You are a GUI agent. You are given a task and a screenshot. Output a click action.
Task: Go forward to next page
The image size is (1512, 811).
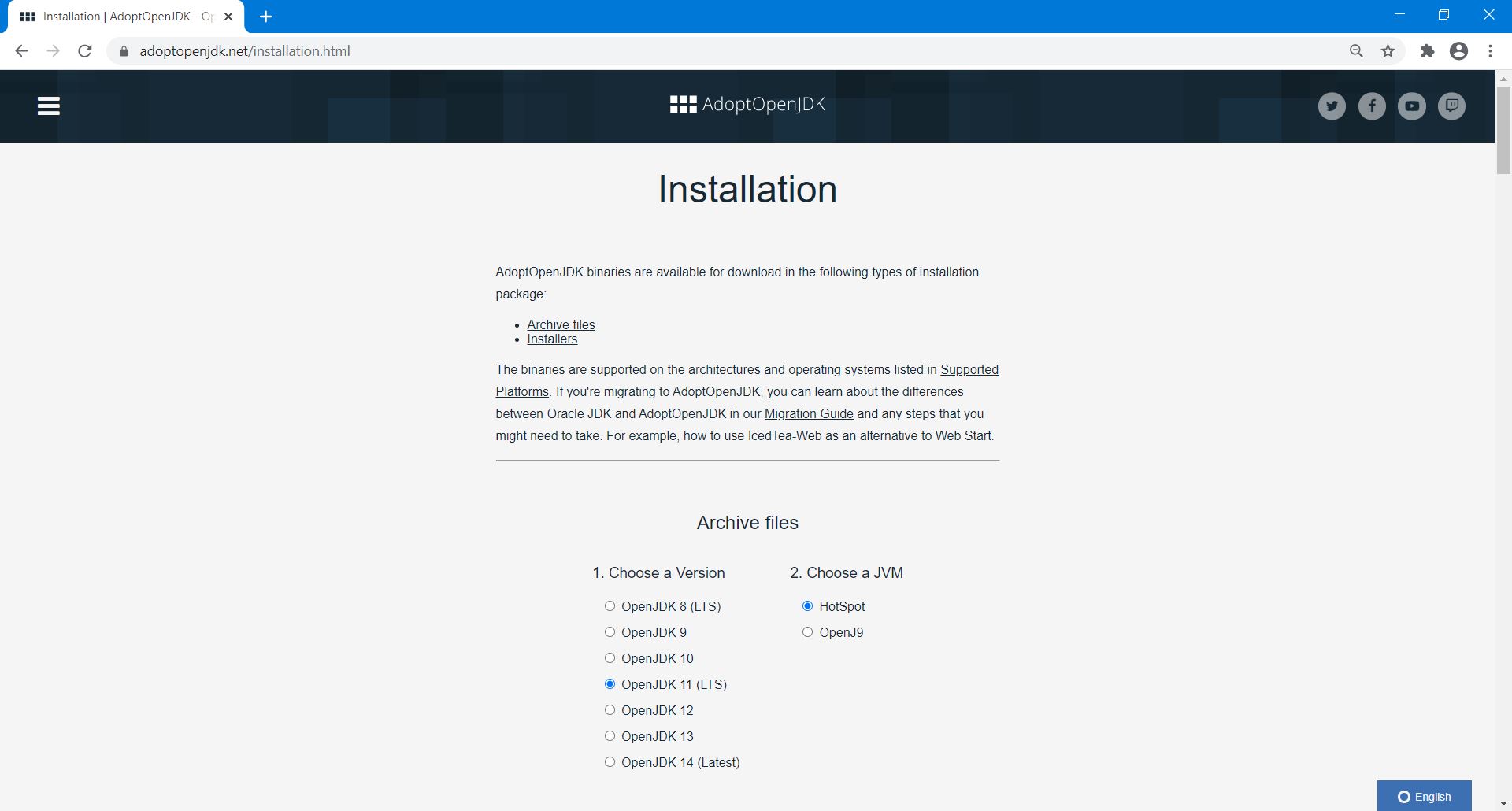click(53, 51)
